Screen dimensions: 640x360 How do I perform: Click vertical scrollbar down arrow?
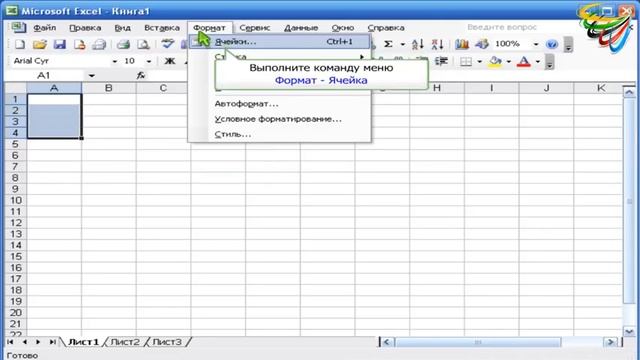629,331
